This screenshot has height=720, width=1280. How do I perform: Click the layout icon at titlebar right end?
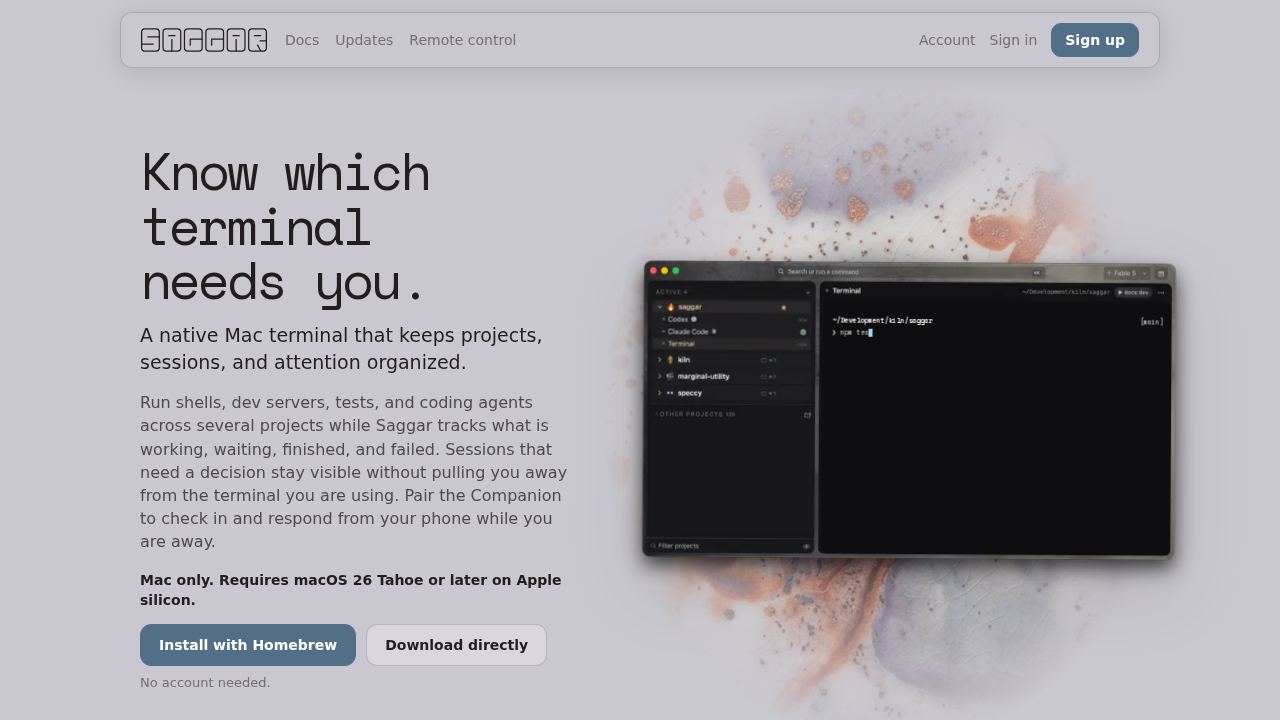1161,274
